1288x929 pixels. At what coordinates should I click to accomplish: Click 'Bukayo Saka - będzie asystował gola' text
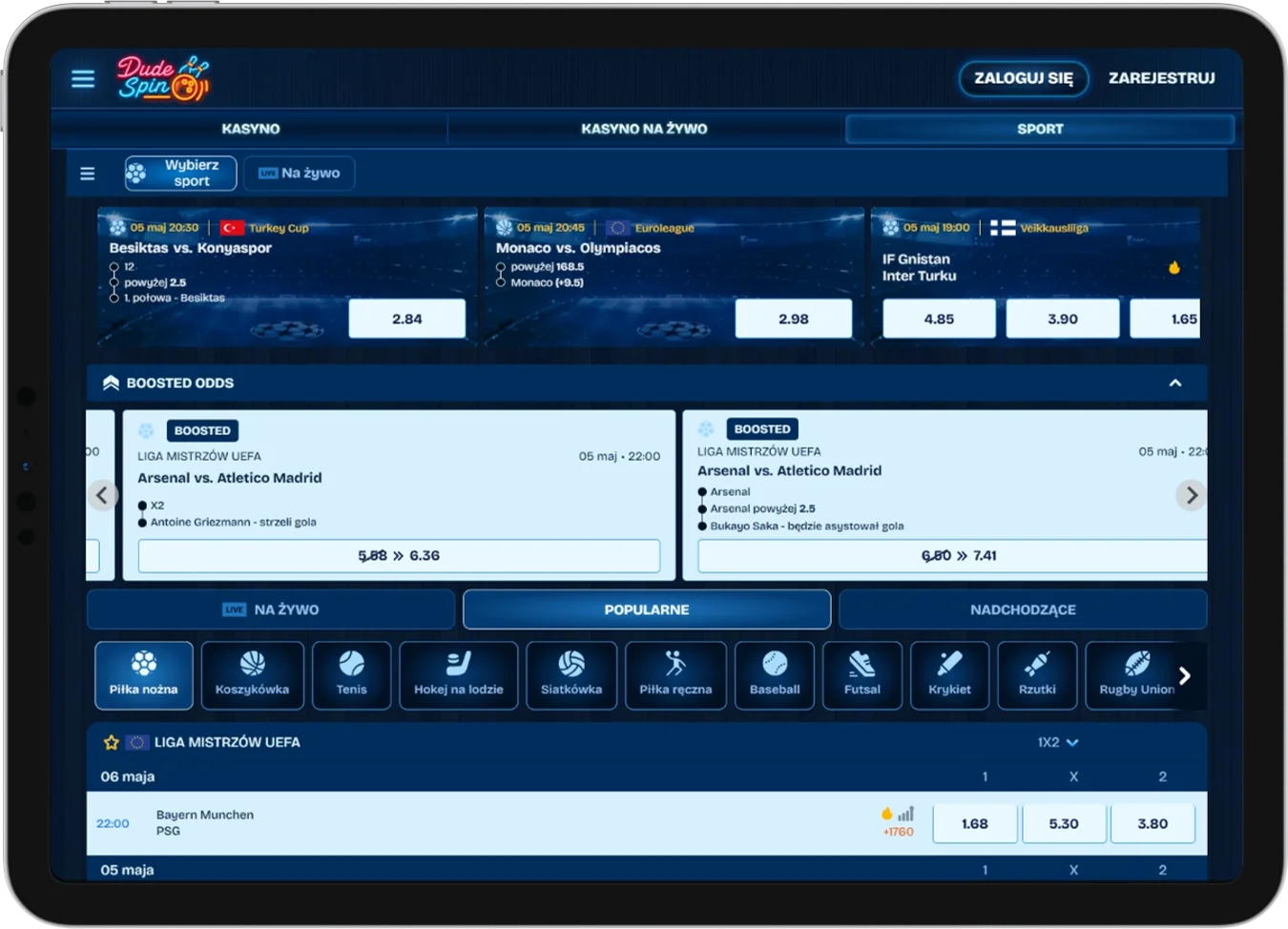tap(807, 526)
